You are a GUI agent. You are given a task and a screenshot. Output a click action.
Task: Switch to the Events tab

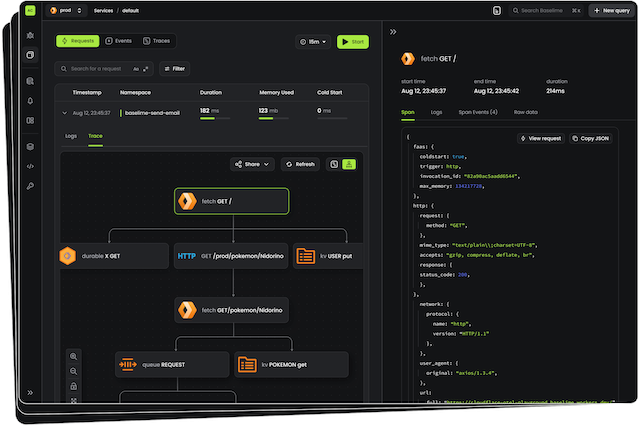pos(121,42)
